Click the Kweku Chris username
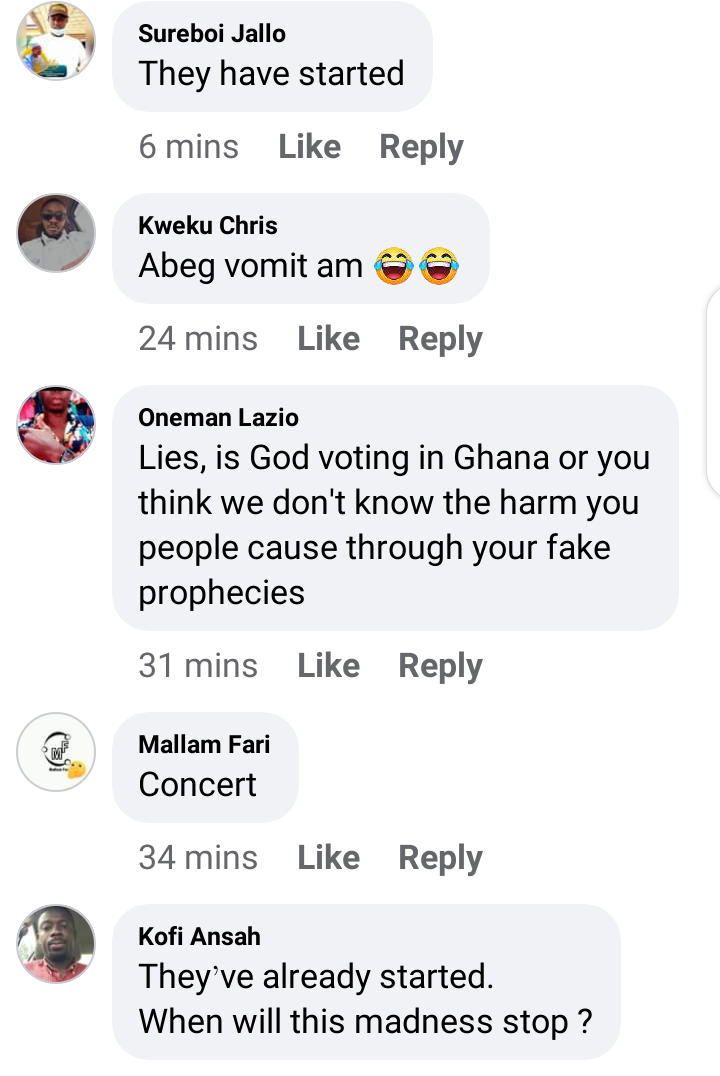Screen dimensions: 720x1076 coord(208,225)
